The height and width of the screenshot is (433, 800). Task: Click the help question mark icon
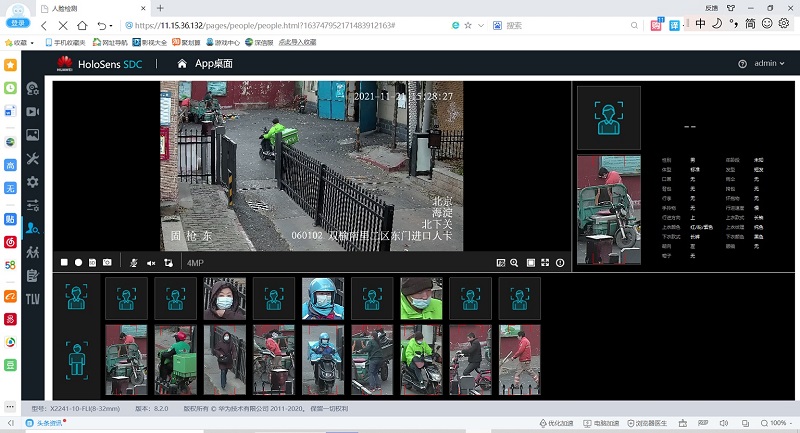coord(742,64)
